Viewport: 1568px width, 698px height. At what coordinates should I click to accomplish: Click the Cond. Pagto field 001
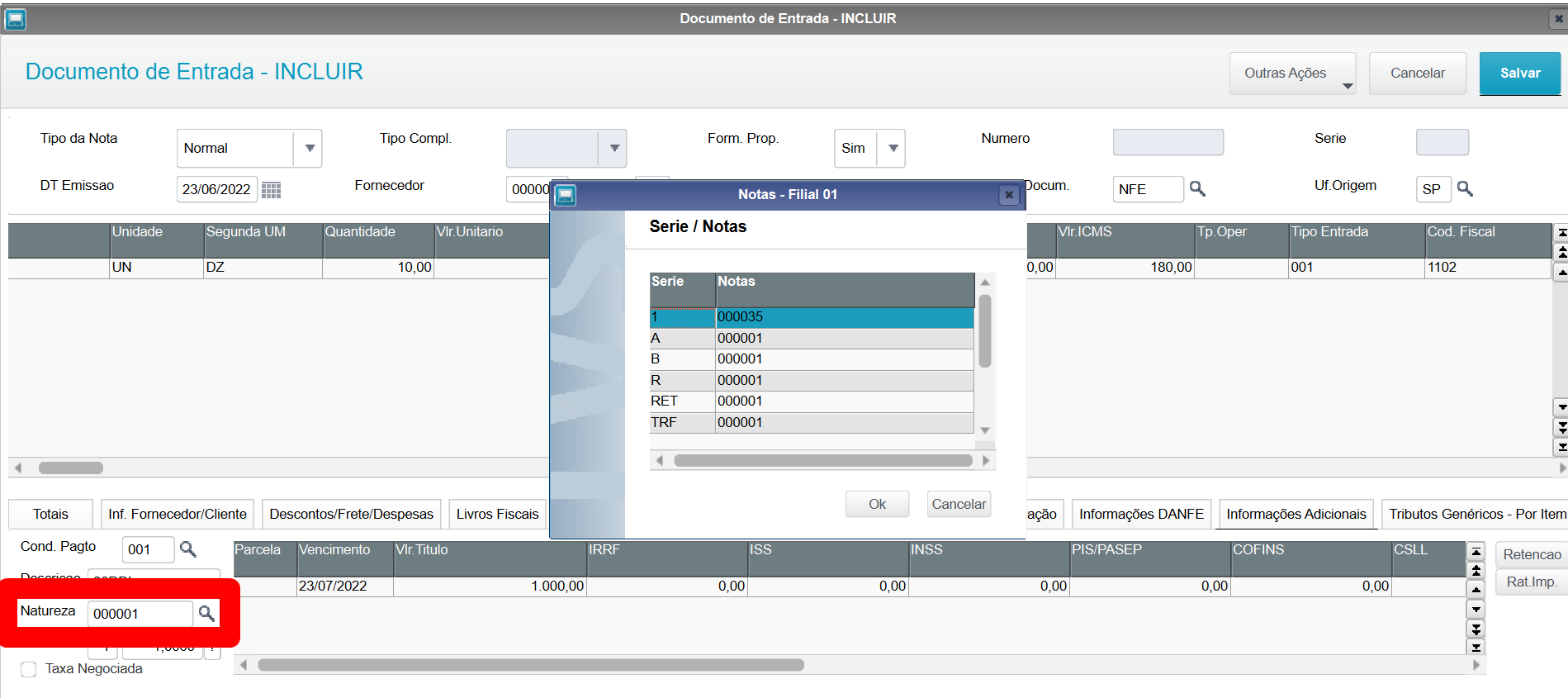148,549
